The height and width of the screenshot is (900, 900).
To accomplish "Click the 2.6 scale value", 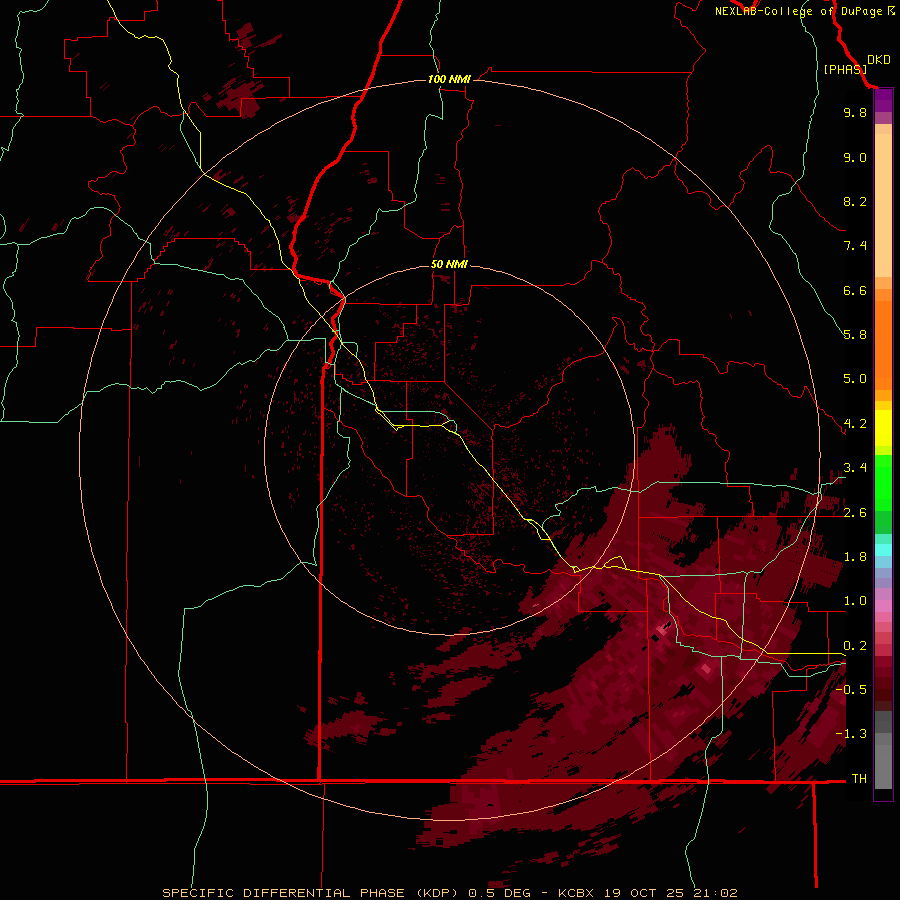I will pos(855,513).
